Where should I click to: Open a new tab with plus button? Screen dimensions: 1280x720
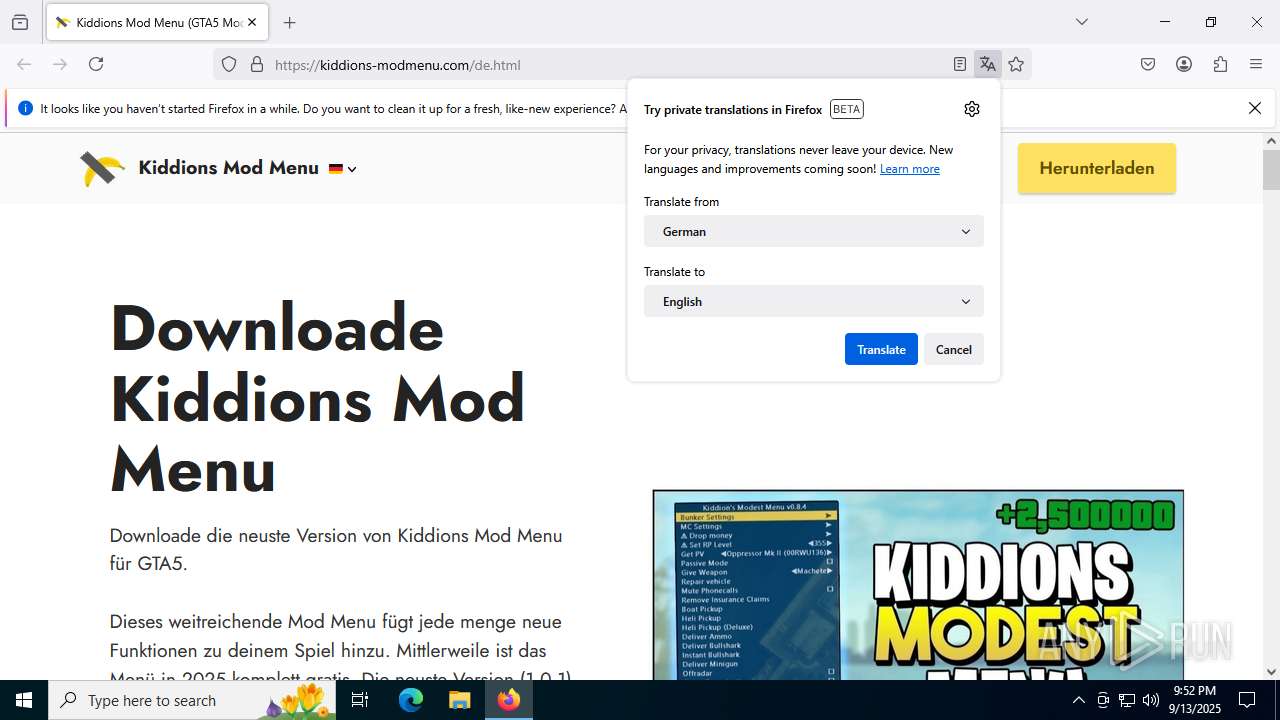(289, 22)
